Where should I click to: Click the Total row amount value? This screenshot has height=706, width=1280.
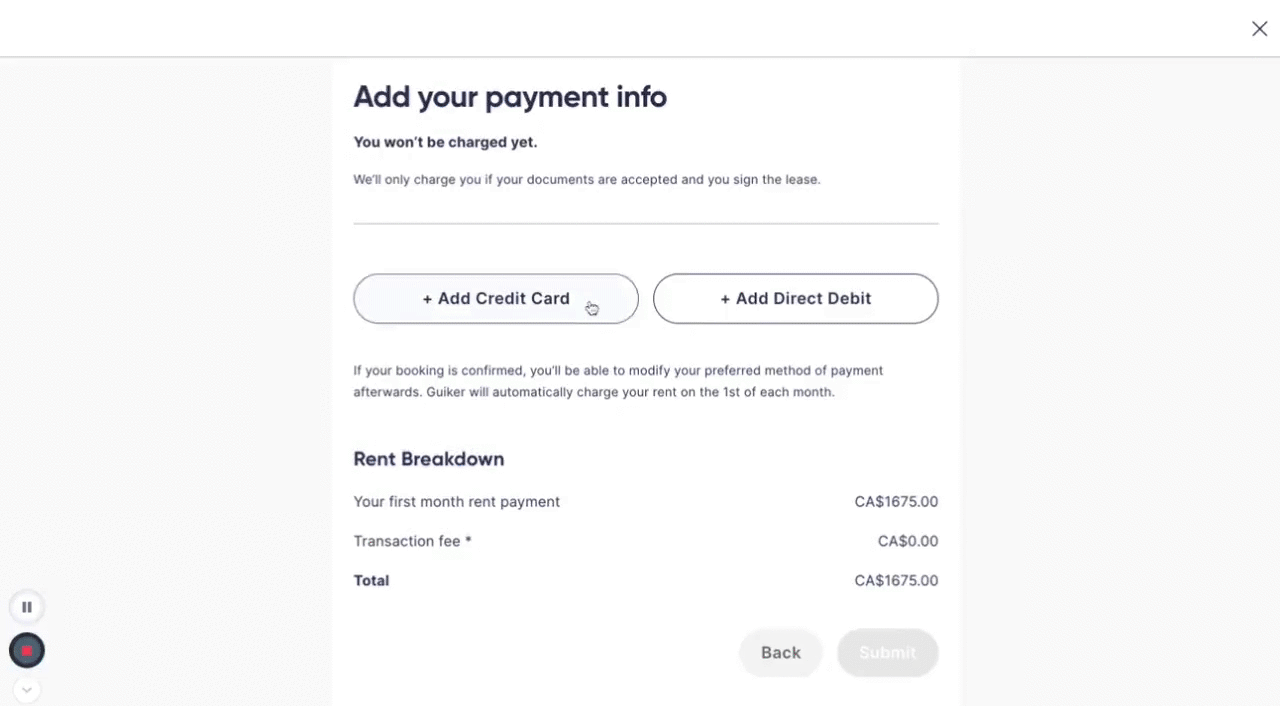[895, 581]
